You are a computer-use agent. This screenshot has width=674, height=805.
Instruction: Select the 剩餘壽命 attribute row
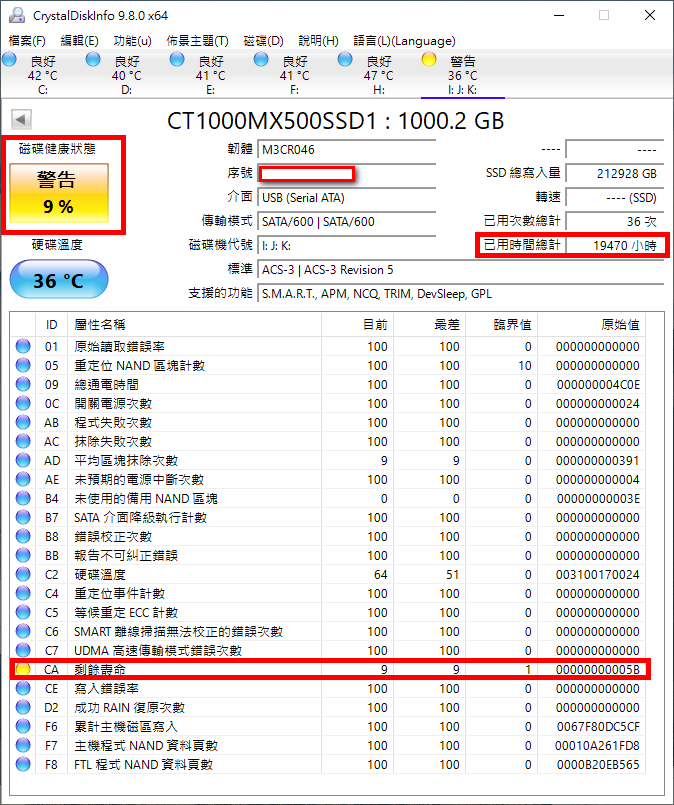click(328, 669)
